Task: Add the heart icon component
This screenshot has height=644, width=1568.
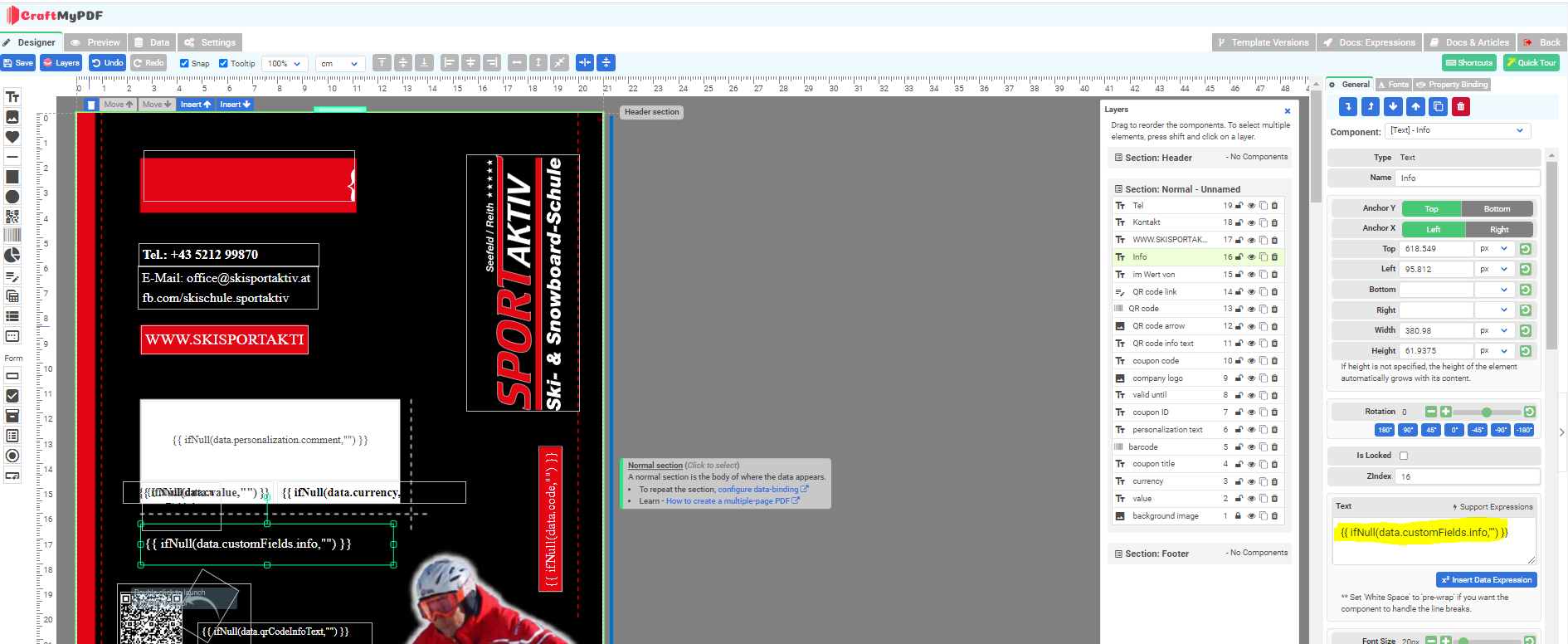Action: [x=12, y=137]
